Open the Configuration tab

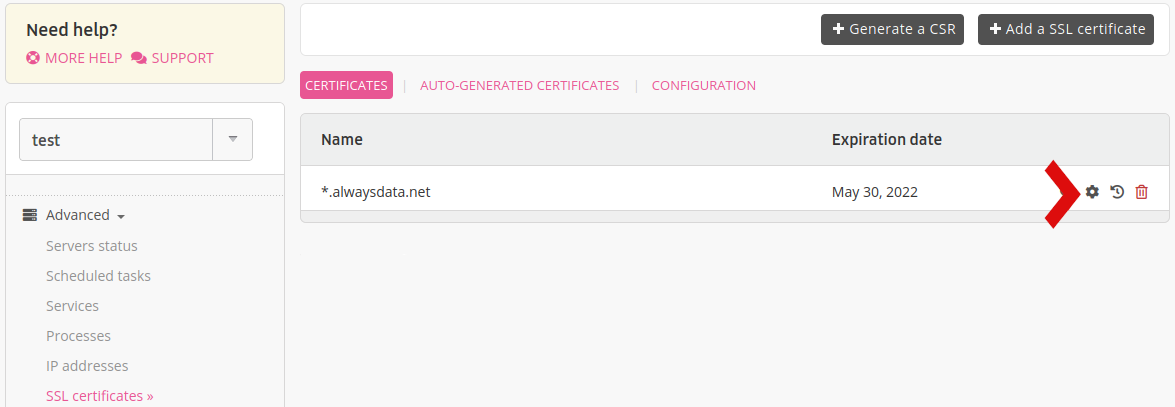pyautogui.click(x=703, y=86)
